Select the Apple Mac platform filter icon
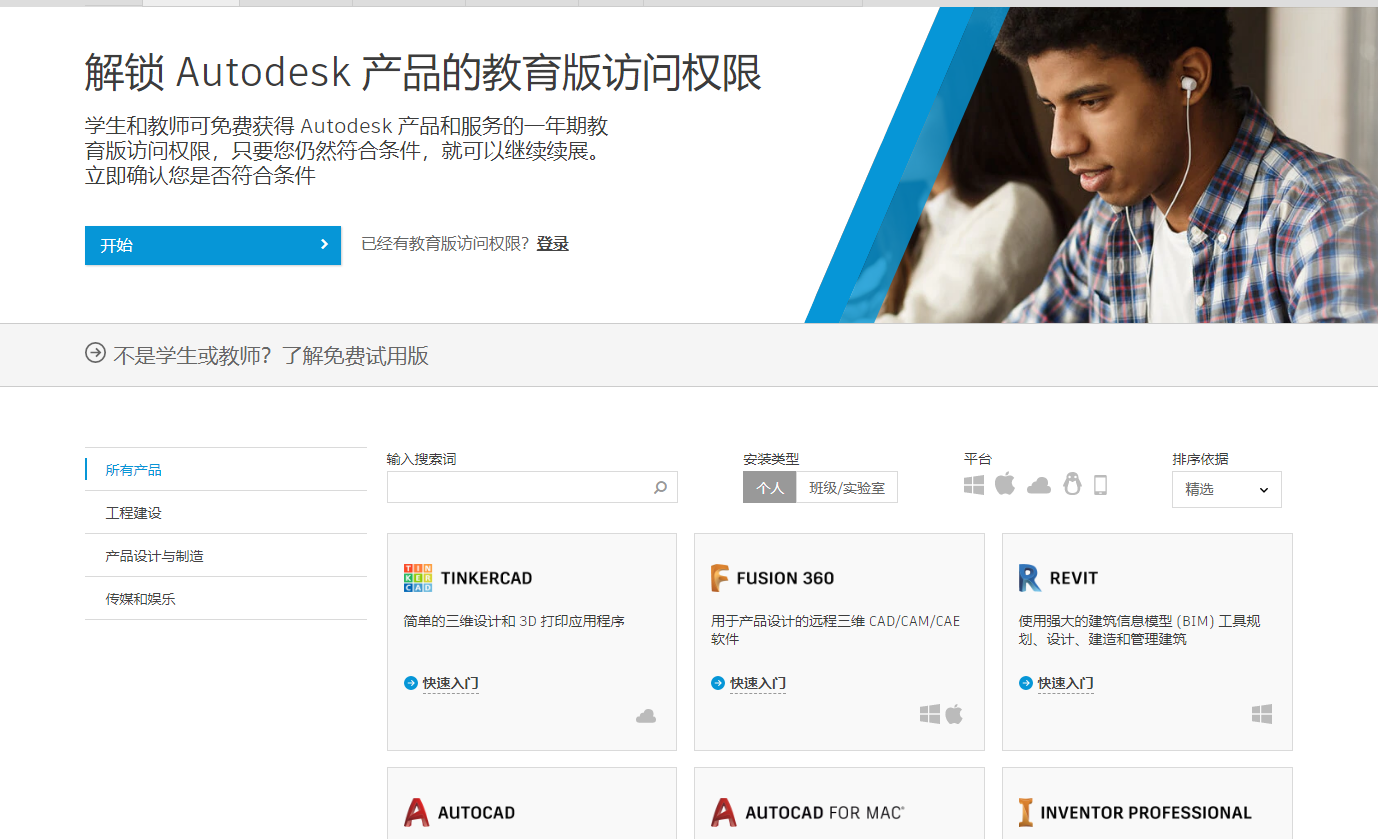 pyautogui.click(x=1005, y=485)
